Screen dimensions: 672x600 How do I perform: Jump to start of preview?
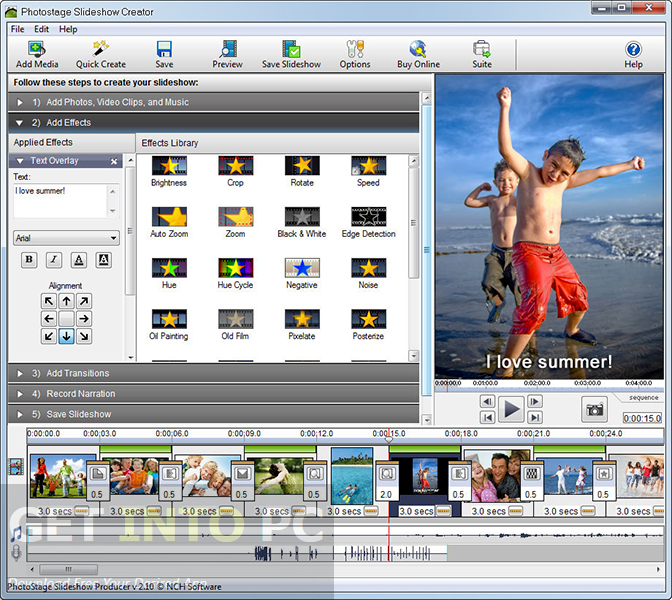pyautogui.click(x=488, y=417)
